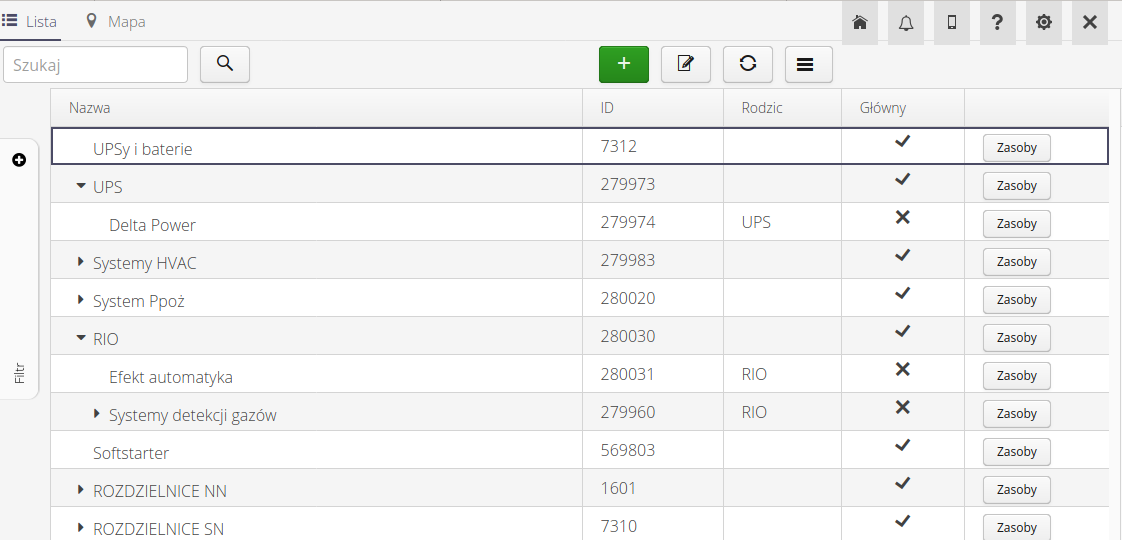Open settings gear icon
This screenshot has width=1122, height=540.
[x=1043, y=22]
